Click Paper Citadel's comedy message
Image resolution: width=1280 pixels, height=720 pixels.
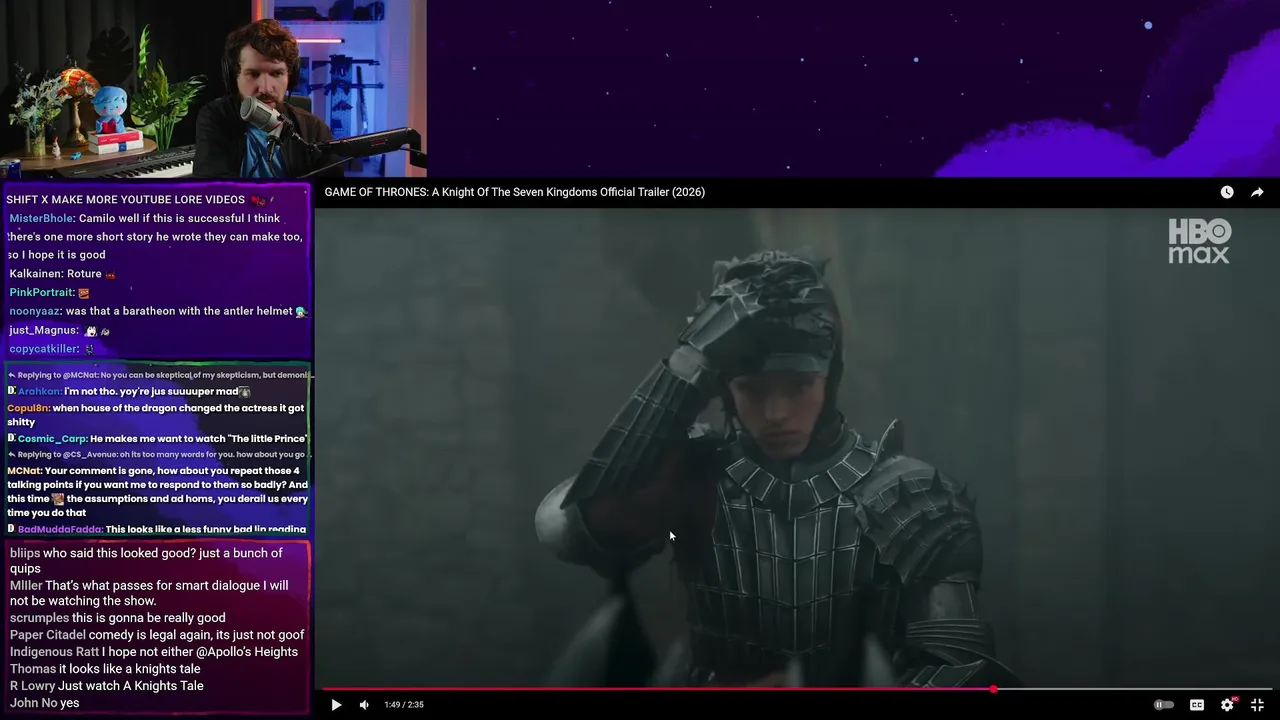157,635
